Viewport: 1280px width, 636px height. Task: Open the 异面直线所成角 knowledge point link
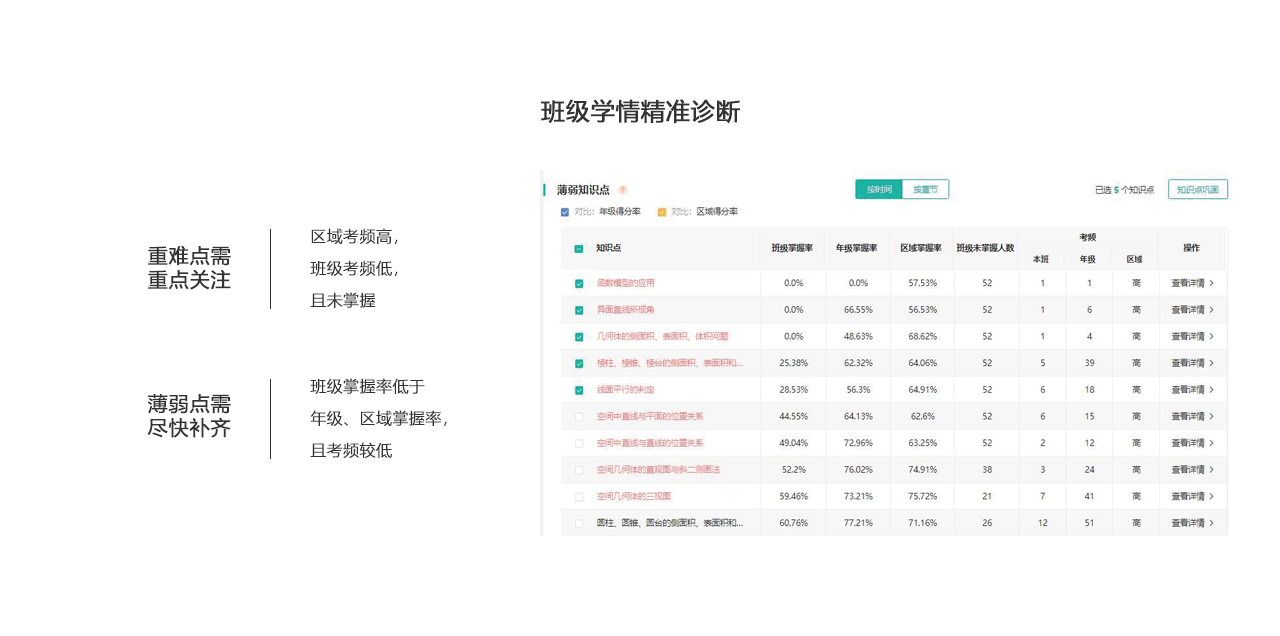(625, 310)
